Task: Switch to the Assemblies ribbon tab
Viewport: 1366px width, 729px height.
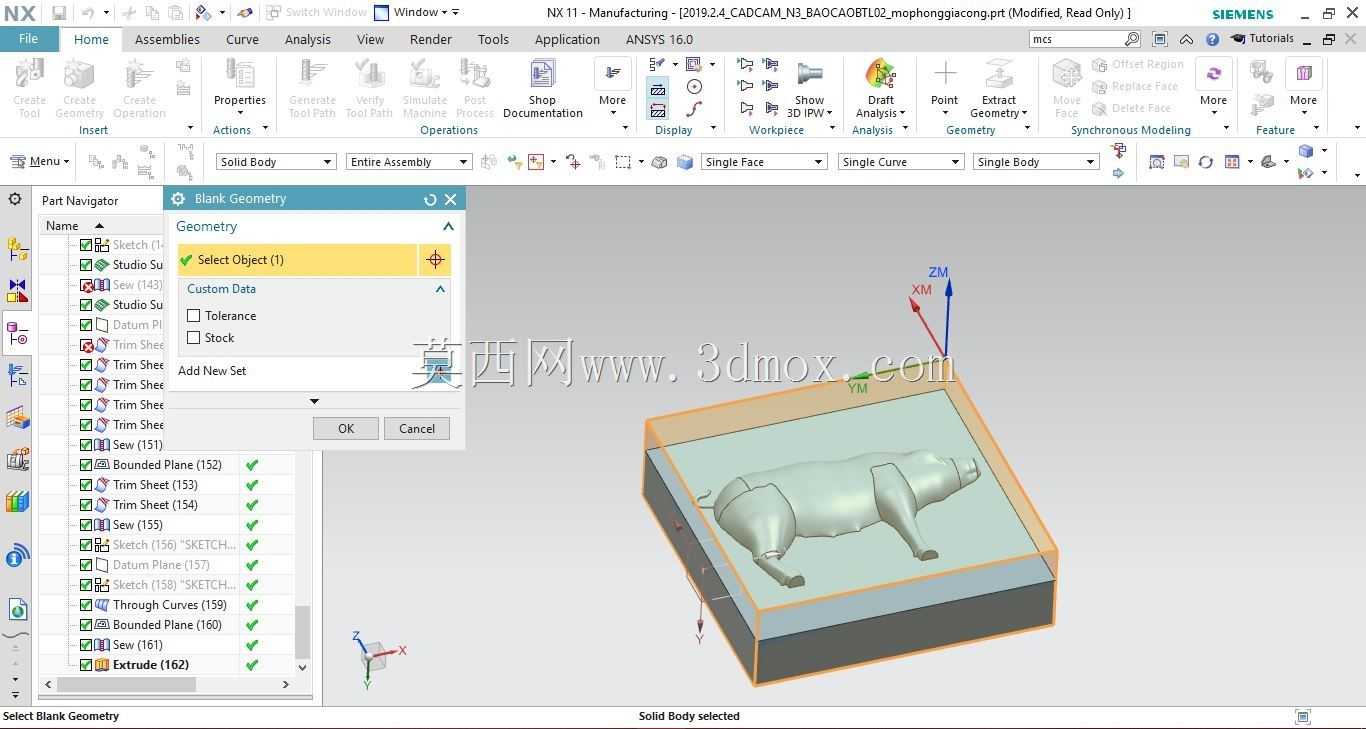Action: click(x=167, y=39)
